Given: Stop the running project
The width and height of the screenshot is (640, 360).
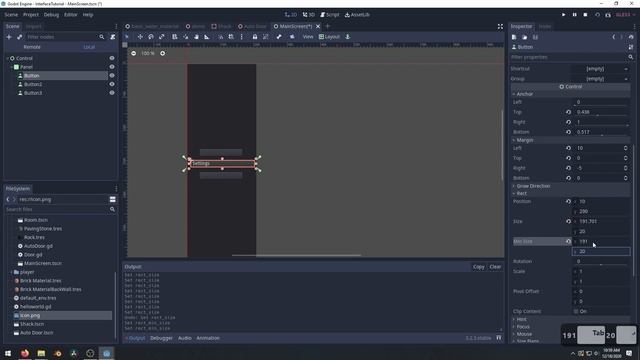Looking at the screenshot, I should click(585, 15).
